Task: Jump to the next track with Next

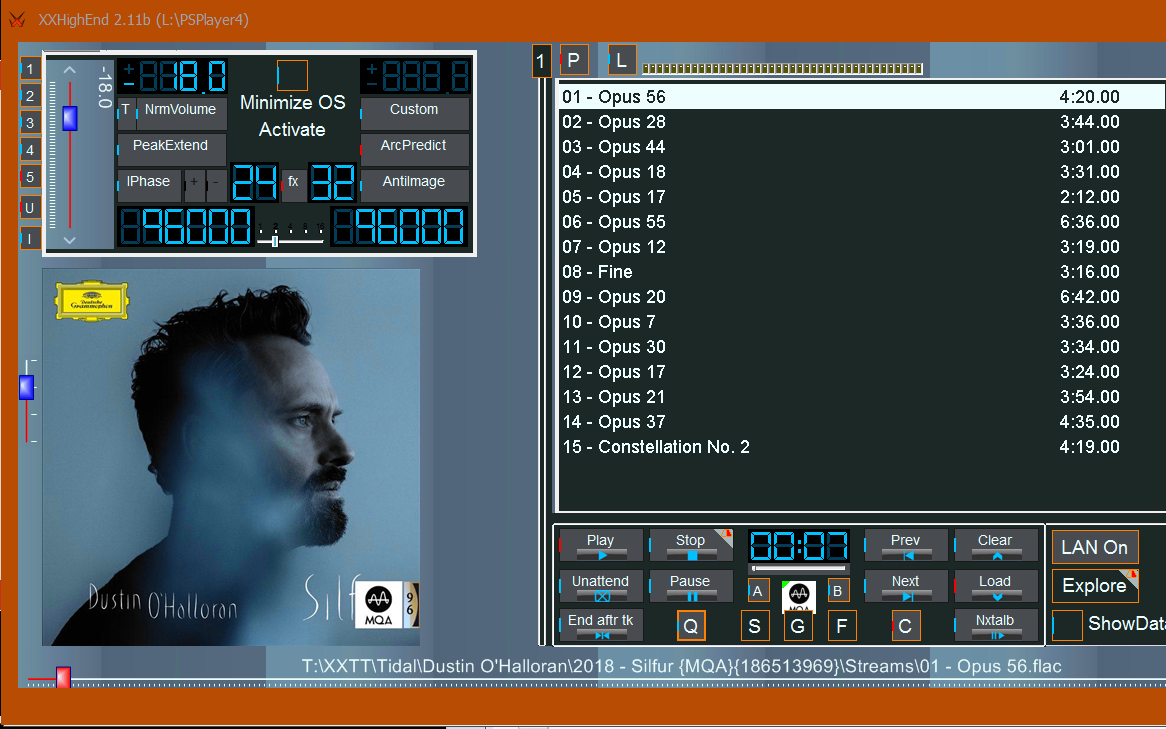Action: point(906,586)
